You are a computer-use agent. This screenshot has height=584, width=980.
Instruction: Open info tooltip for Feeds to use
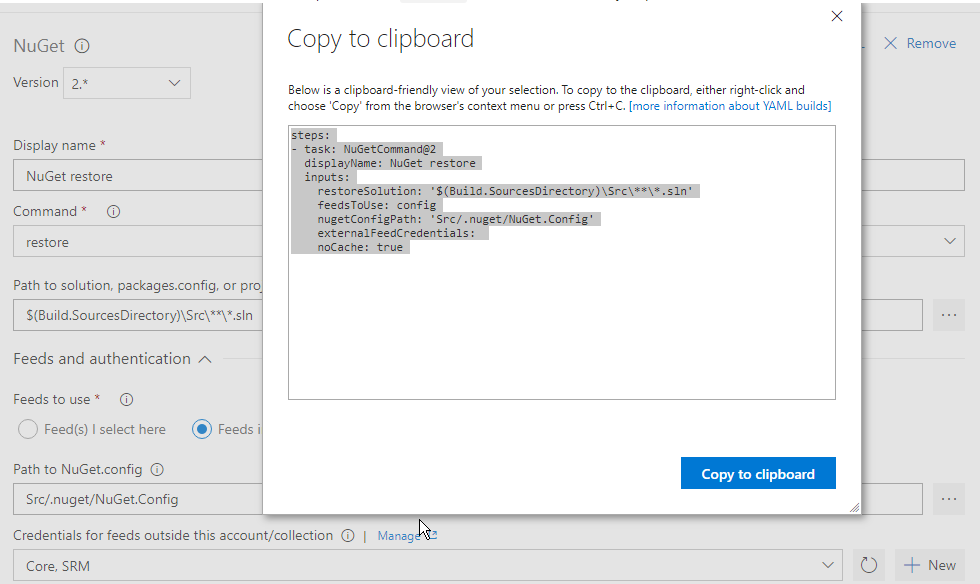click(x=125, y=399)
